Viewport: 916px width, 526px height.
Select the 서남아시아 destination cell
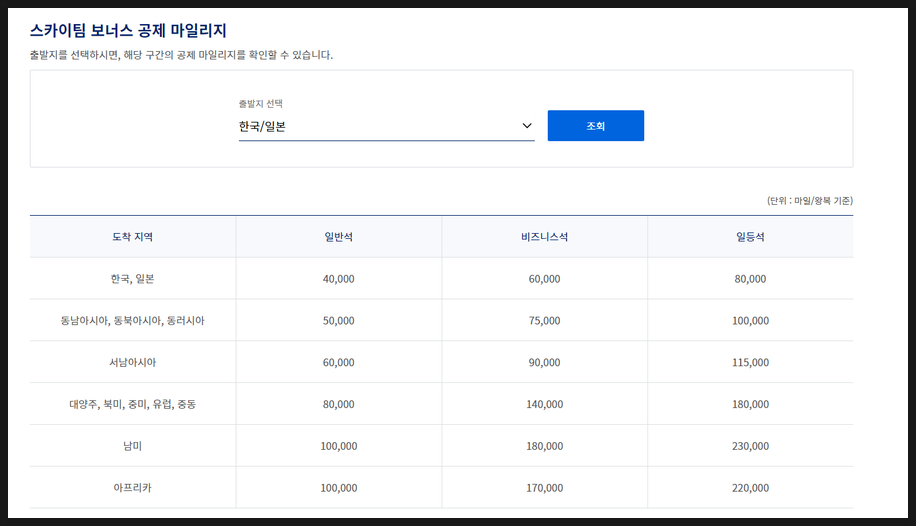coord(133,362)
